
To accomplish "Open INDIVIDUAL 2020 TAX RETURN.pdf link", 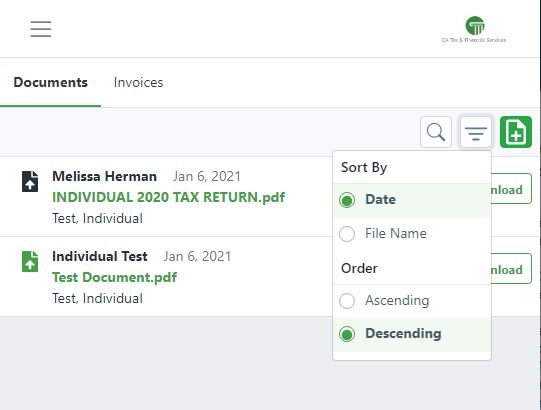I will coord(168,197).
